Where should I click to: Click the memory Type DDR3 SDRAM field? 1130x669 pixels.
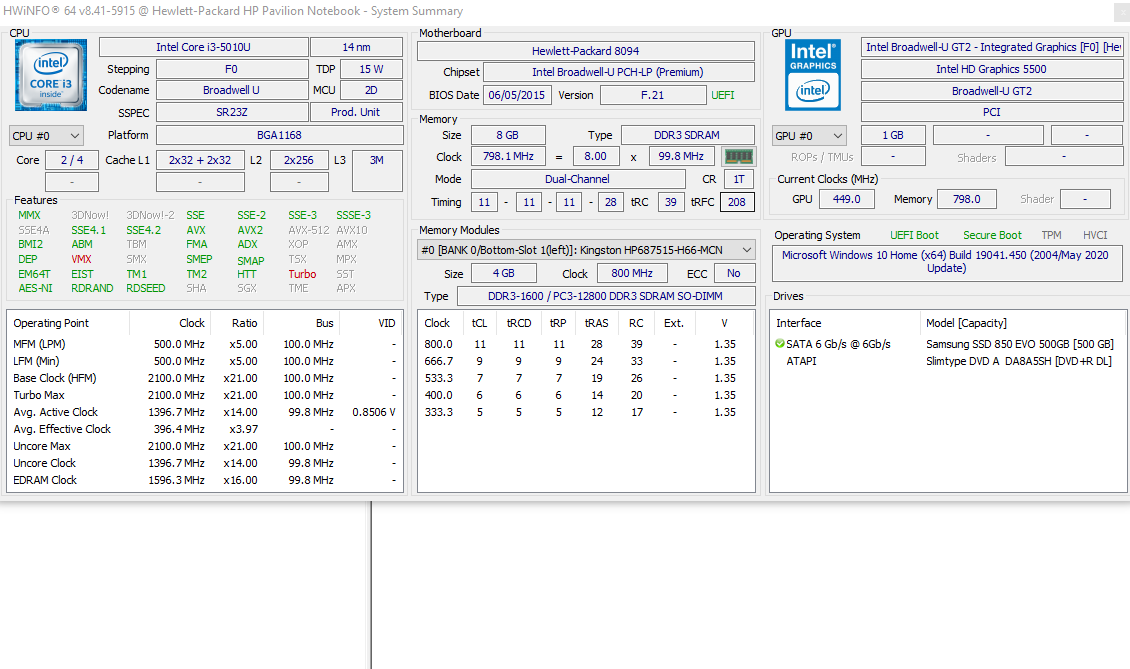pos(688,136)
